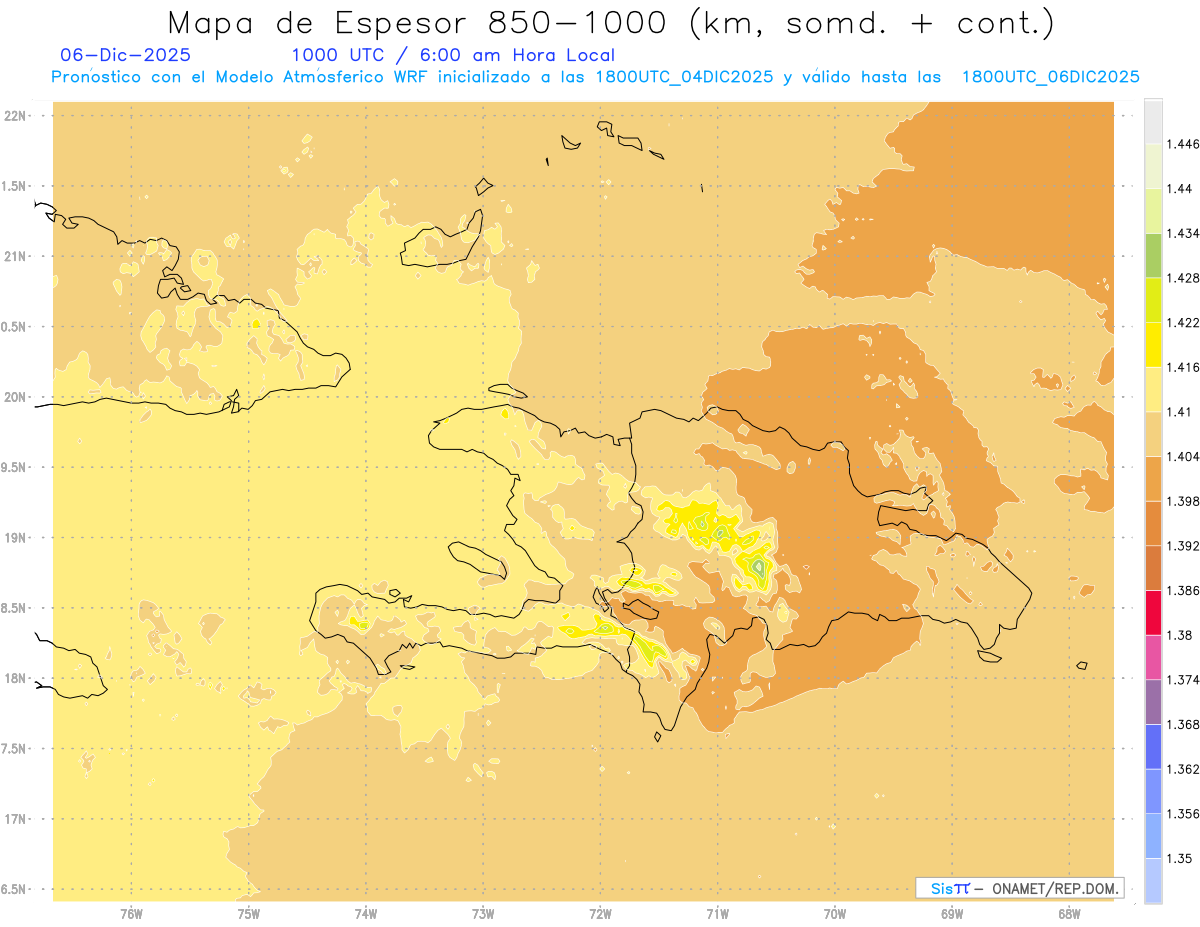Viewport: 1200px width, 927px height.
Task: Click the '21N' latitude label
Action: (15, 256)
